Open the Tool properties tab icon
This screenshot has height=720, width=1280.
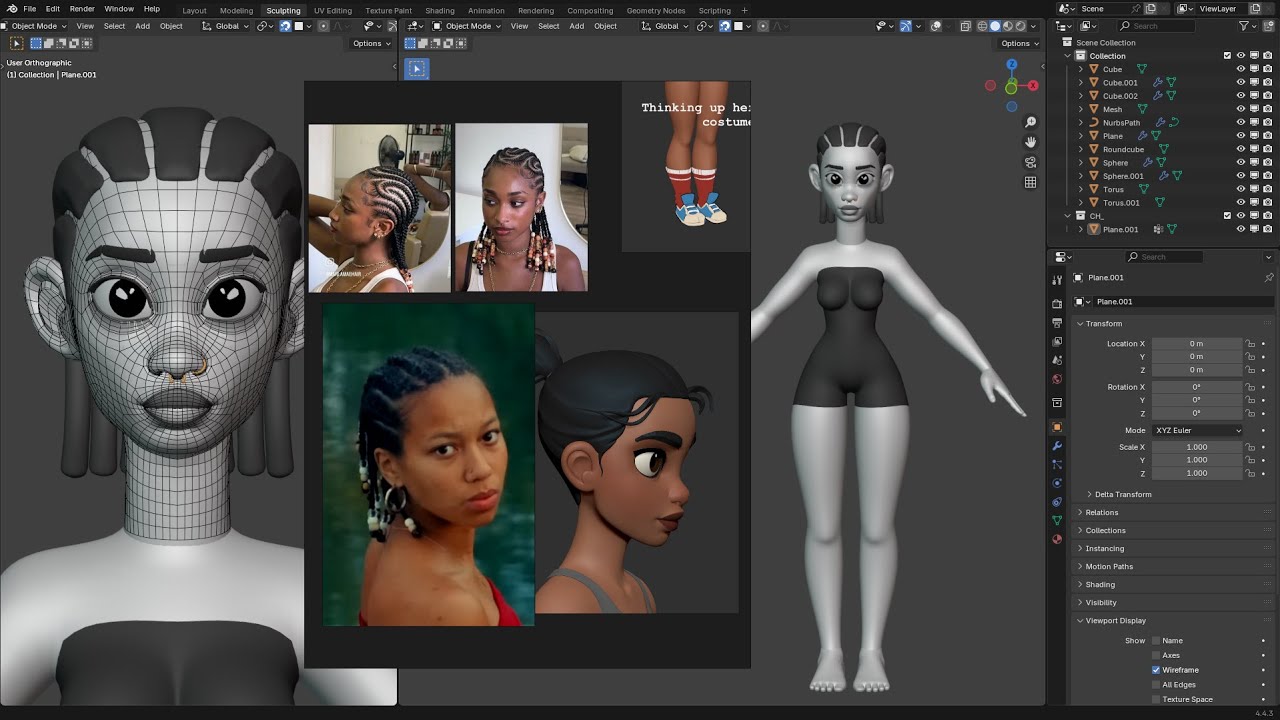(1057, 280)
